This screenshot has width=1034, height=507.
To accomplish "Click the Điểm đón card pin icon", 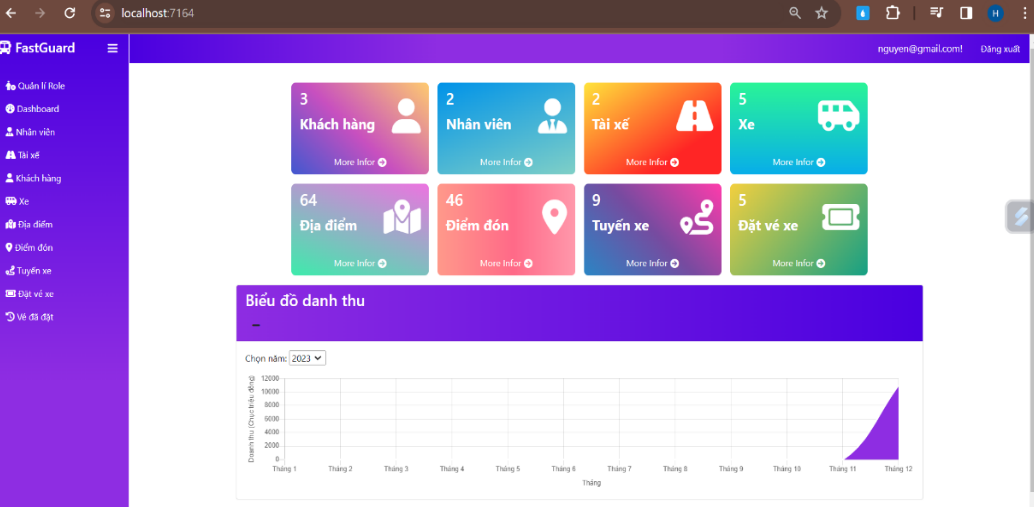I will [x=554, y=218].
